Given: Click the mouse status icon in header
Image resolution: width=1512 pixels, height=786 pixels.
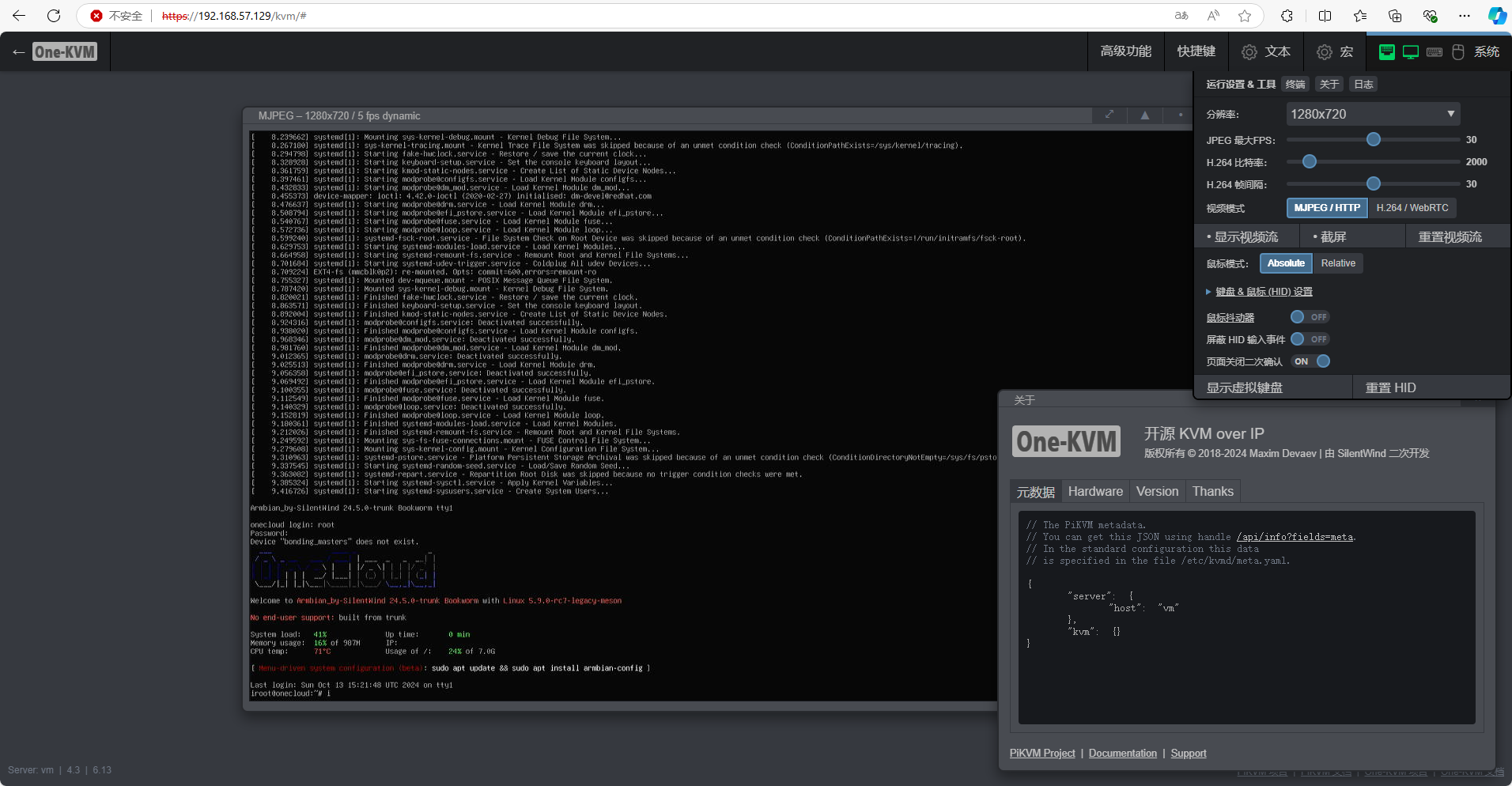Looking at the screenshot, I should pyautogui.click(x=1458, y=52).
